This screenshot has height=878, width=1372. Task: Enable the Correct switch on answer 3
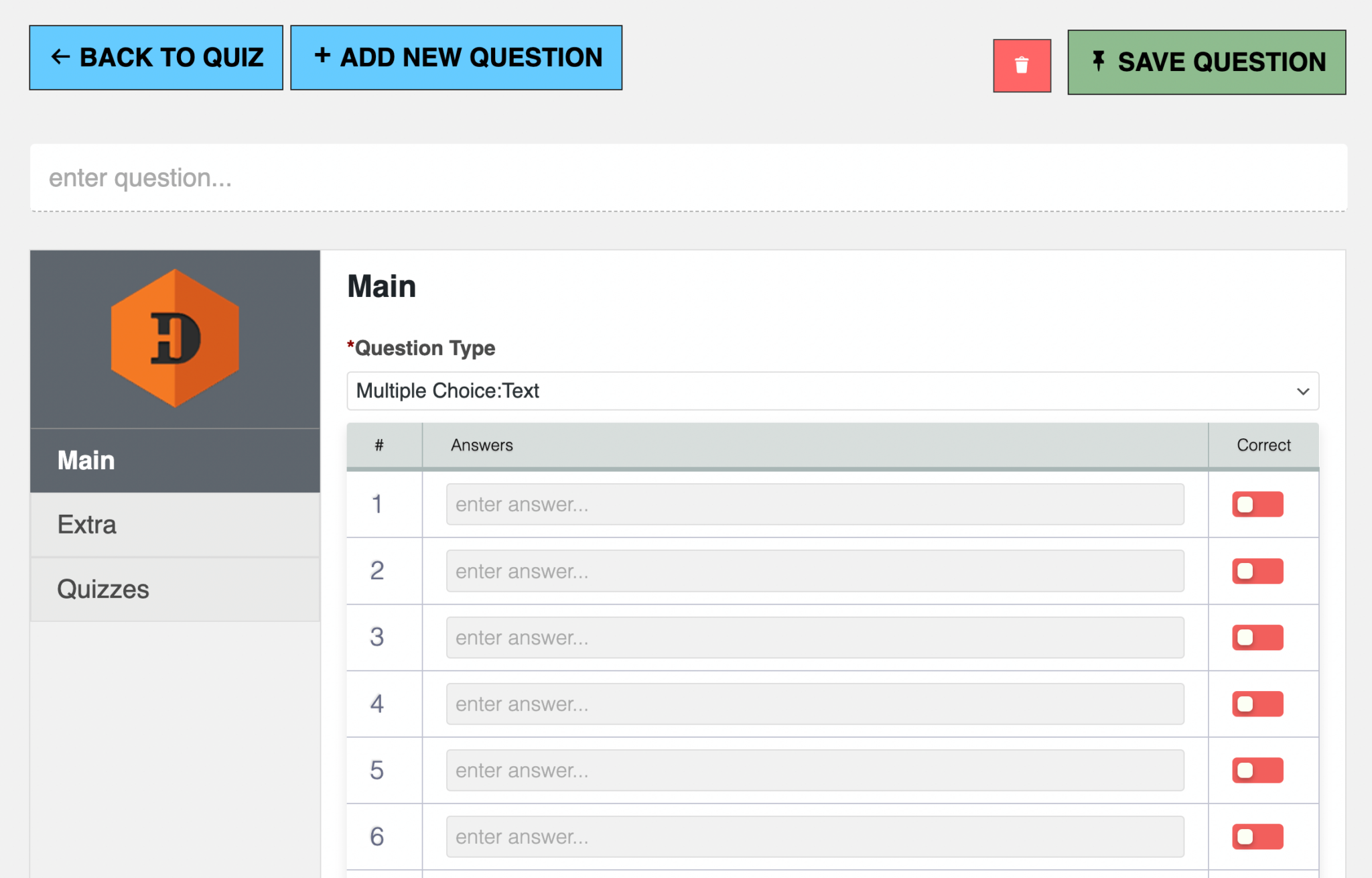point(1257,637)
